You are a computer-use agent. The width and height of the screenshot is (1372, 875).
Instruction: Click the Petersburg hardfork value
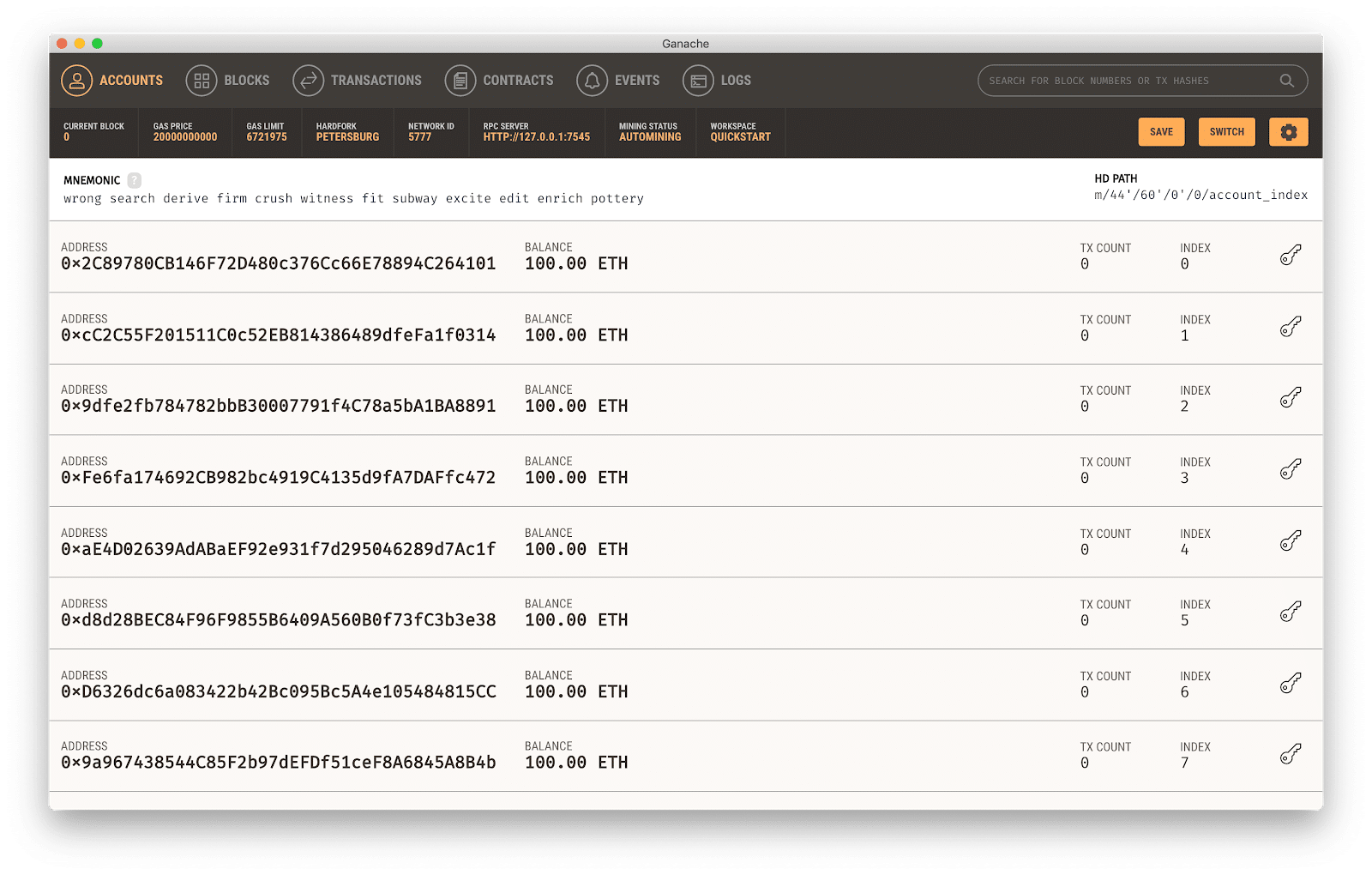click(x=347, y=137)
